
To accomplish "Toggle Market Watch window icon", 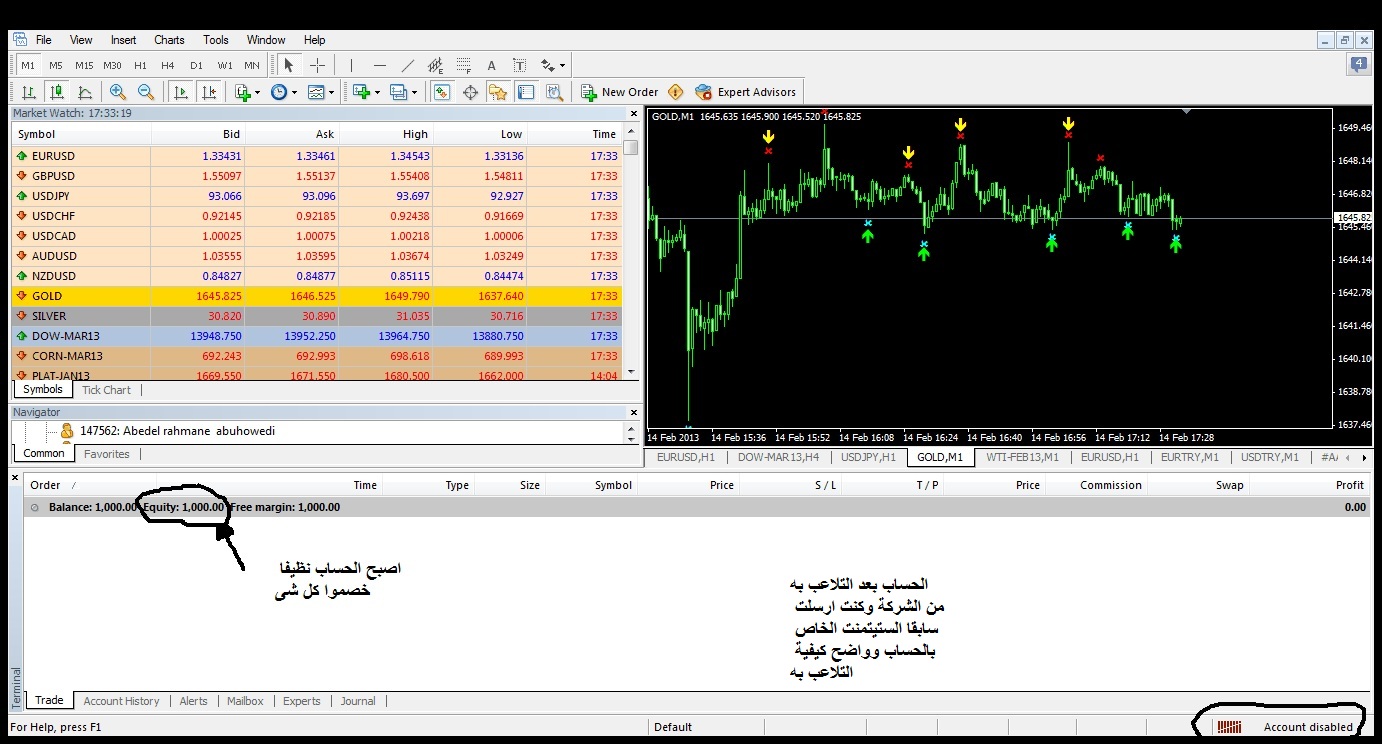I will click(442, 92).
